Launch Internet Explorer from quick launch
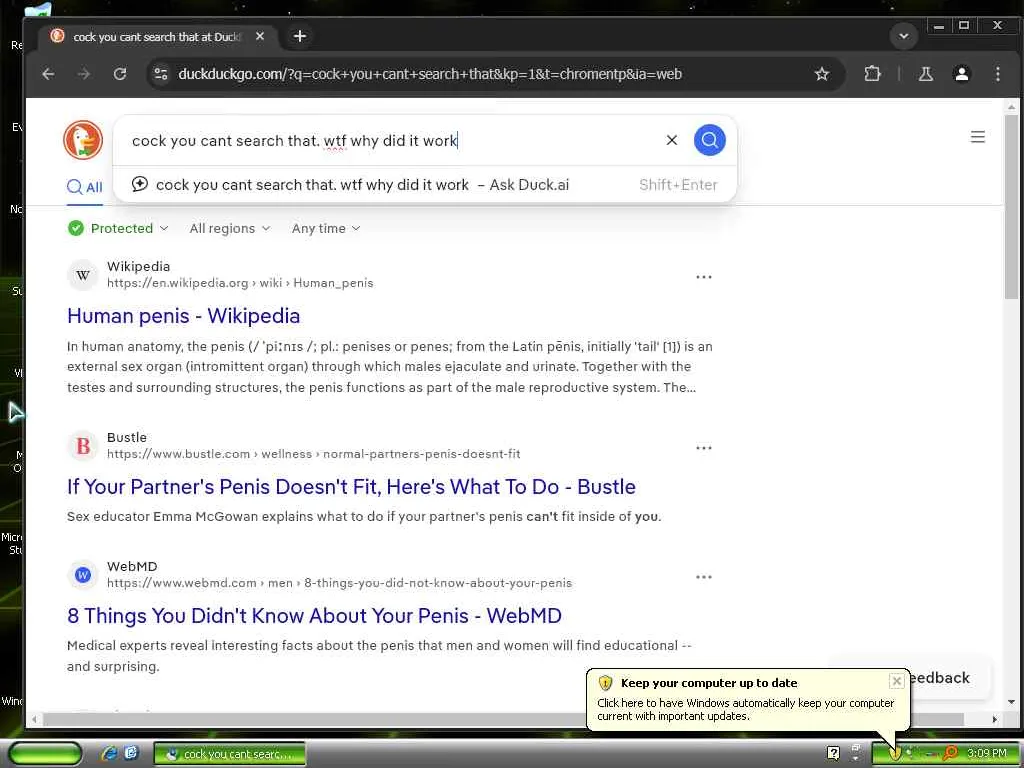 108,754
